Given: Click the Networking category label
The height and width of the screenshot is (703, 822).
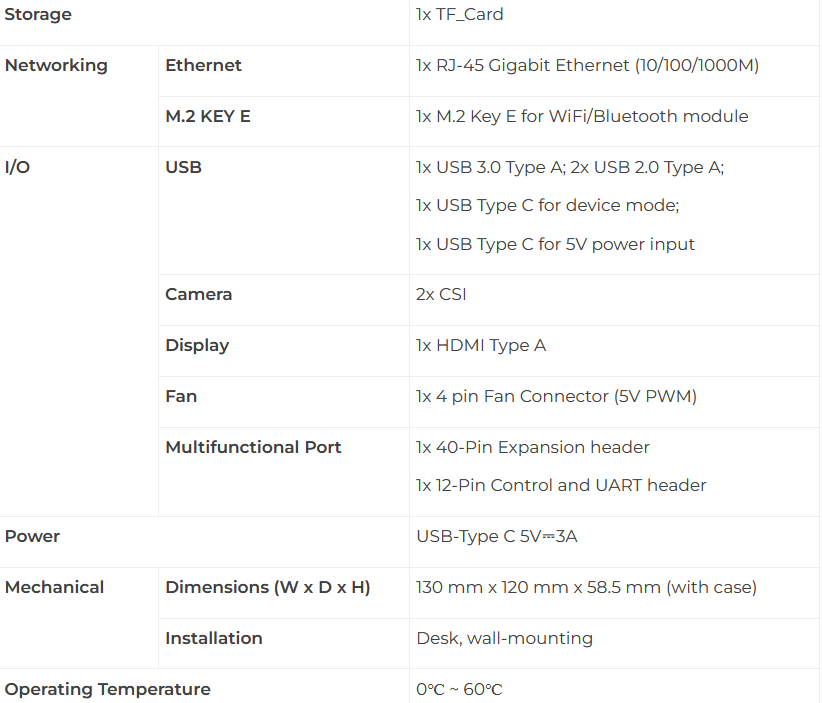Looking at the screenshot, I should [56, 65].
